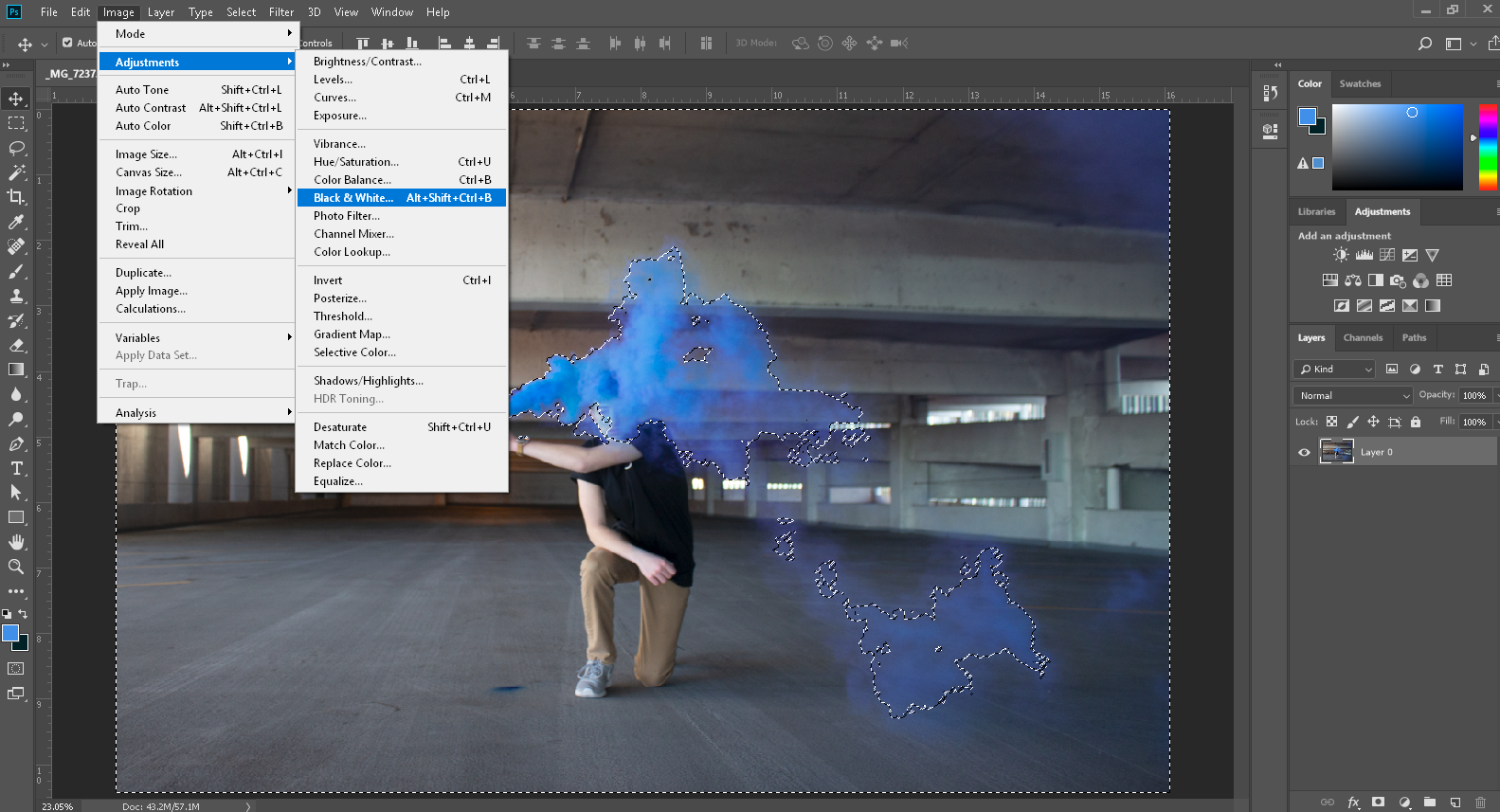This screenshot has height=812, width=1500.
Task: Hide Layer 0 using eye icon
Action: (1304, 453)
